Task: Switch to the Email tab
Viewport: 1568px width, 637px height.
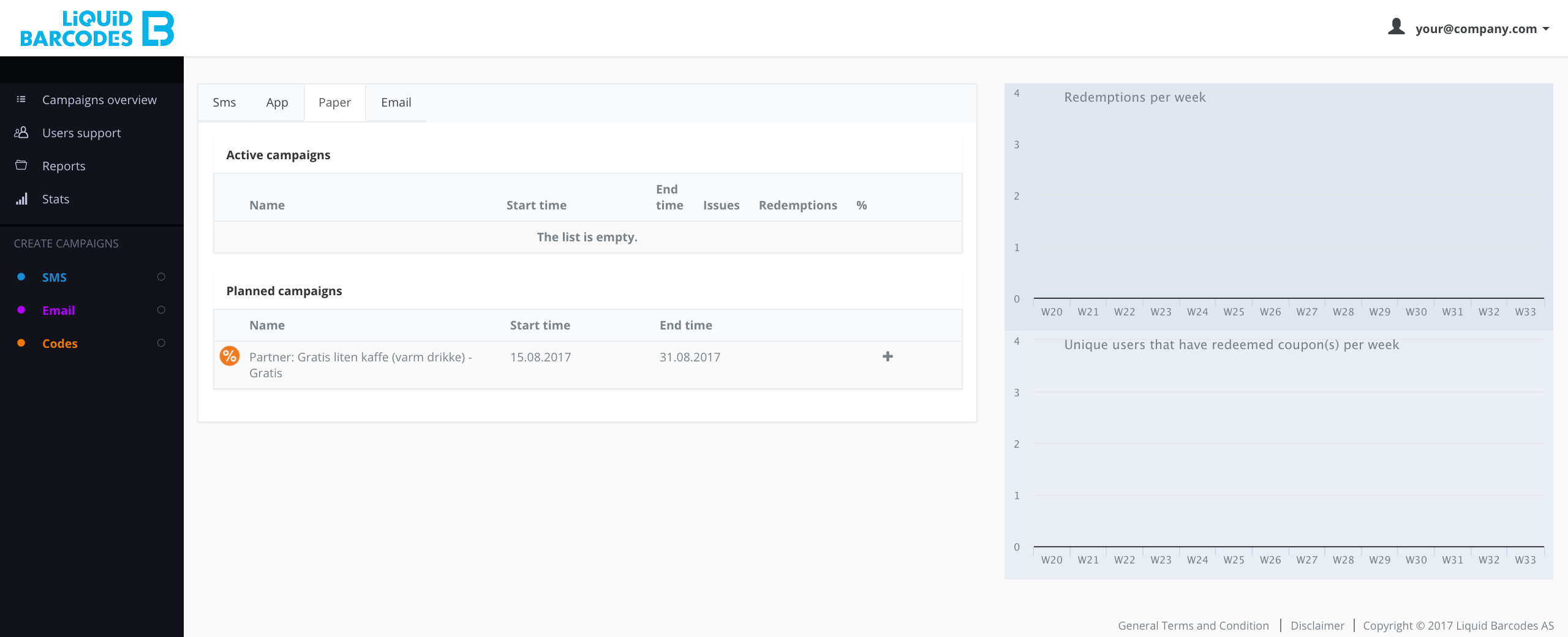Action: coord(396,102)
